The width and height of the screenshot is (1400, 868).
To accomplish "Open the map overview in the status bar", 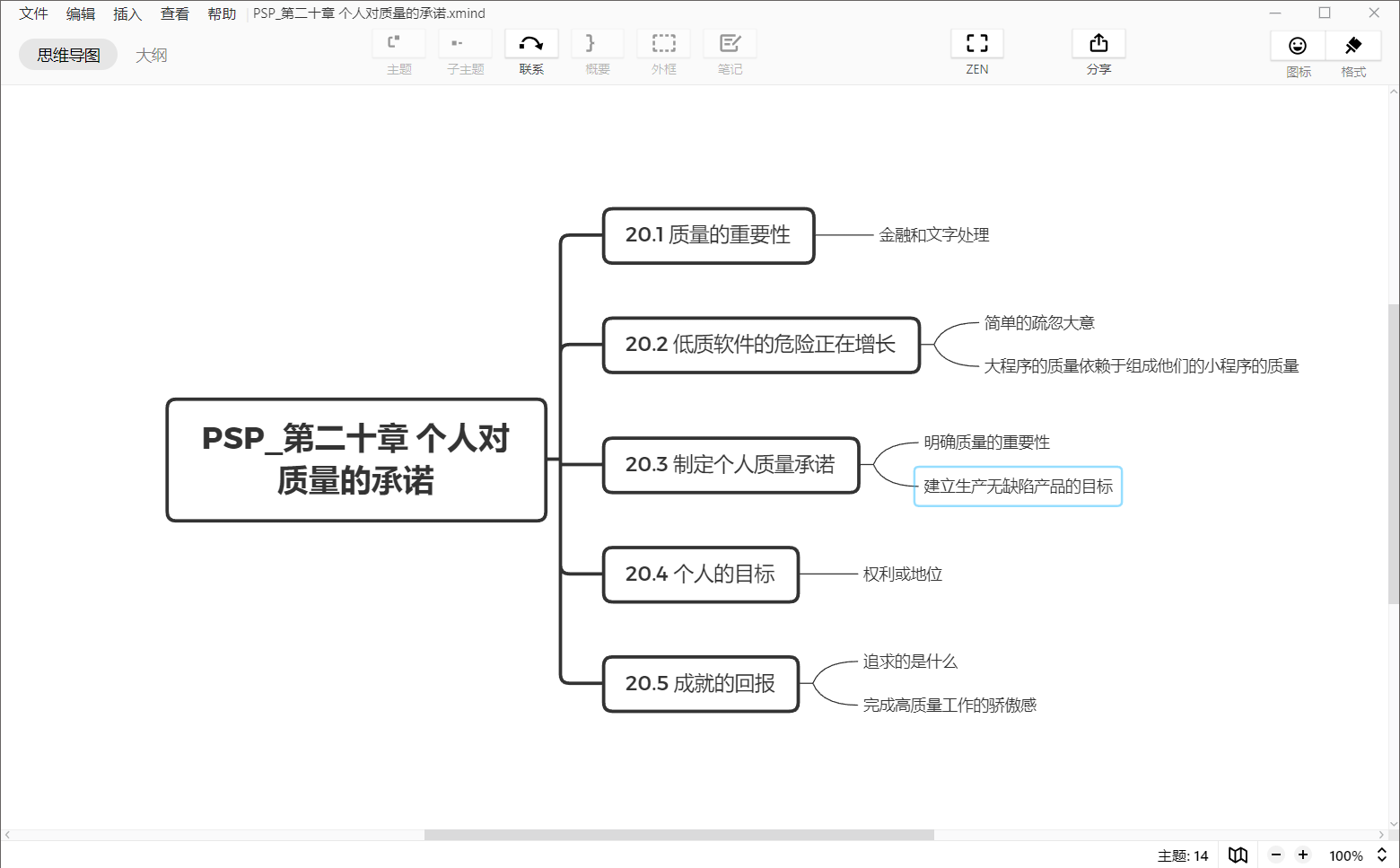I will 1238,855.
